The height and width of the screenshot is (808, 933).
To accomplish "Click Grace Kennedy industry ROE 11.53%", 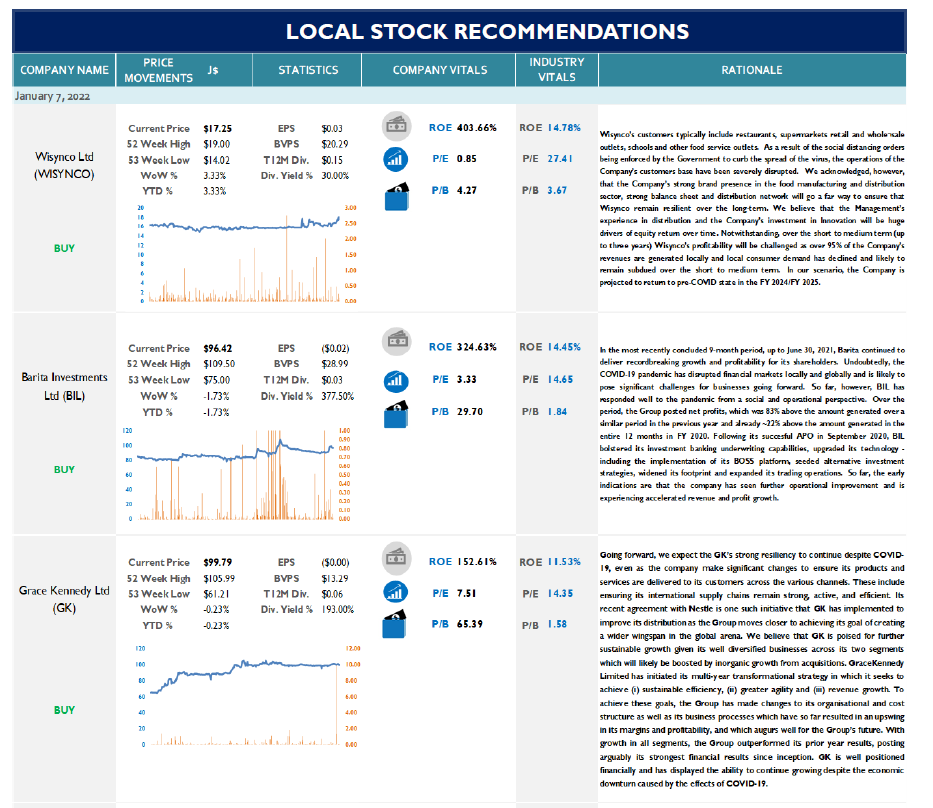I will tap(564, 562).
